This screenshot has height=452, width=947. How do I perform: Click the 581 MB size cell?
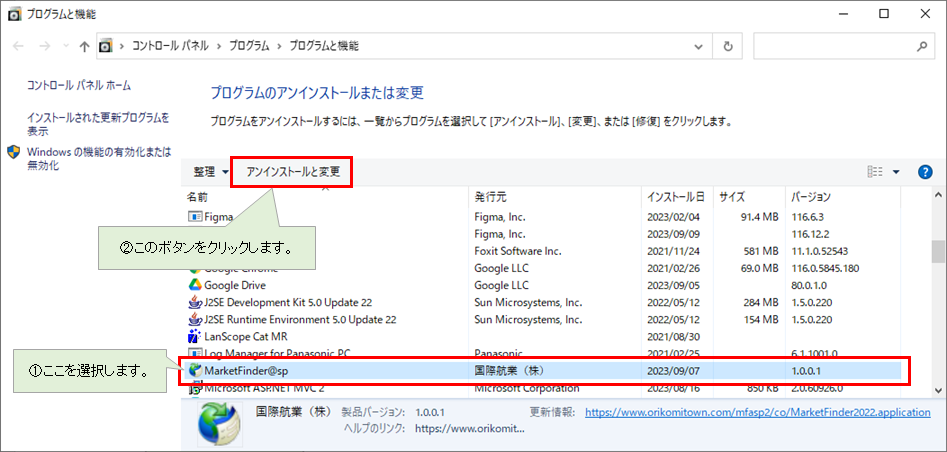coord(763,250)
